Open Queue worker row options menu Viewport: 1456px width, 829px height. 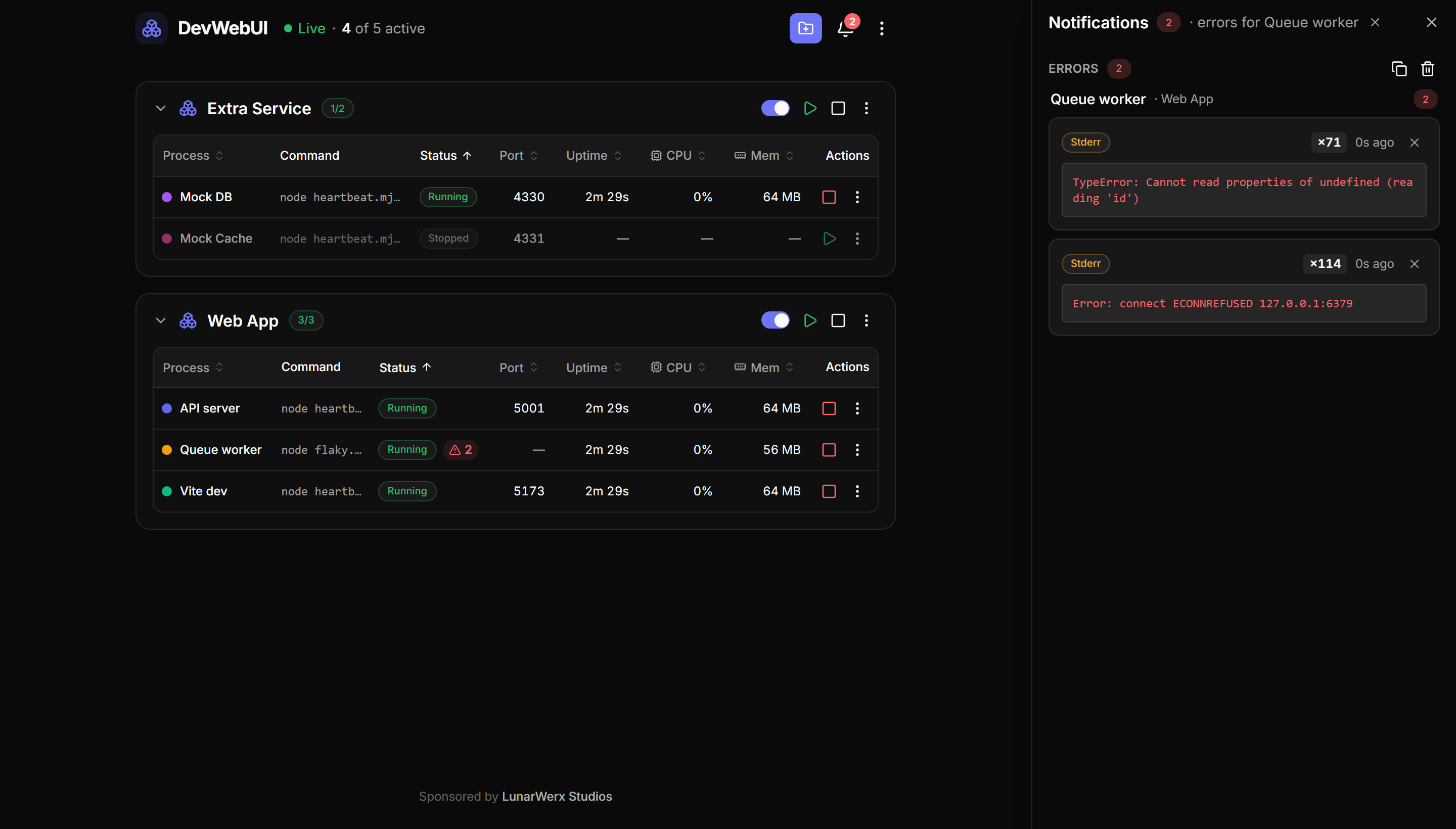point(857,450)
